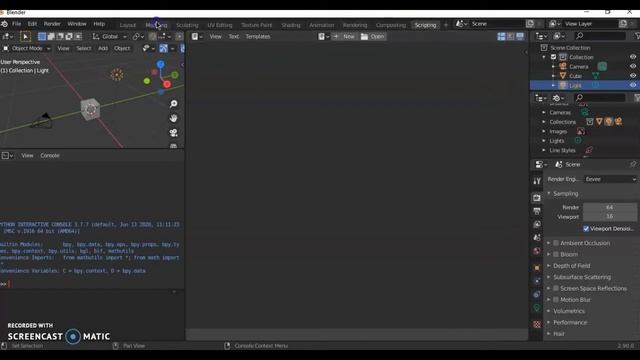Activate the pan hand icon in the viewport
Screen dimensions: 640x360
[173, 118]
